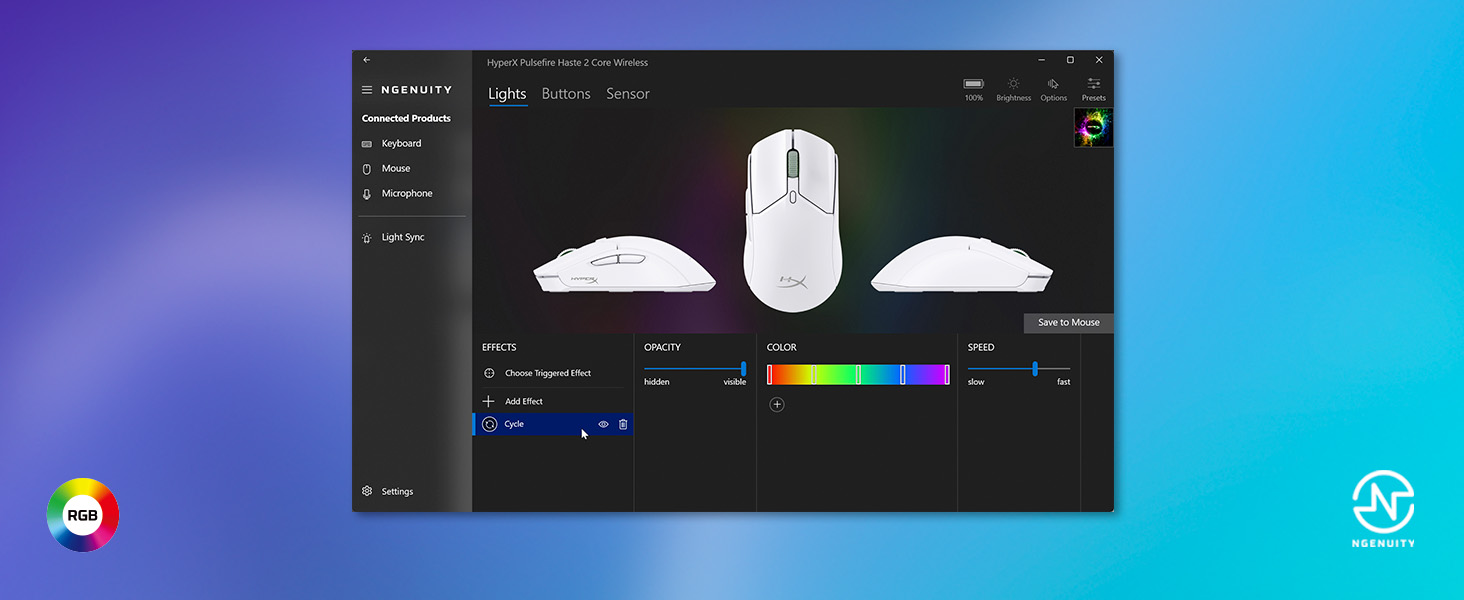Open the Sensor tab
Image resolution: width=1464 pixels, height=600 pixels.
628,93
